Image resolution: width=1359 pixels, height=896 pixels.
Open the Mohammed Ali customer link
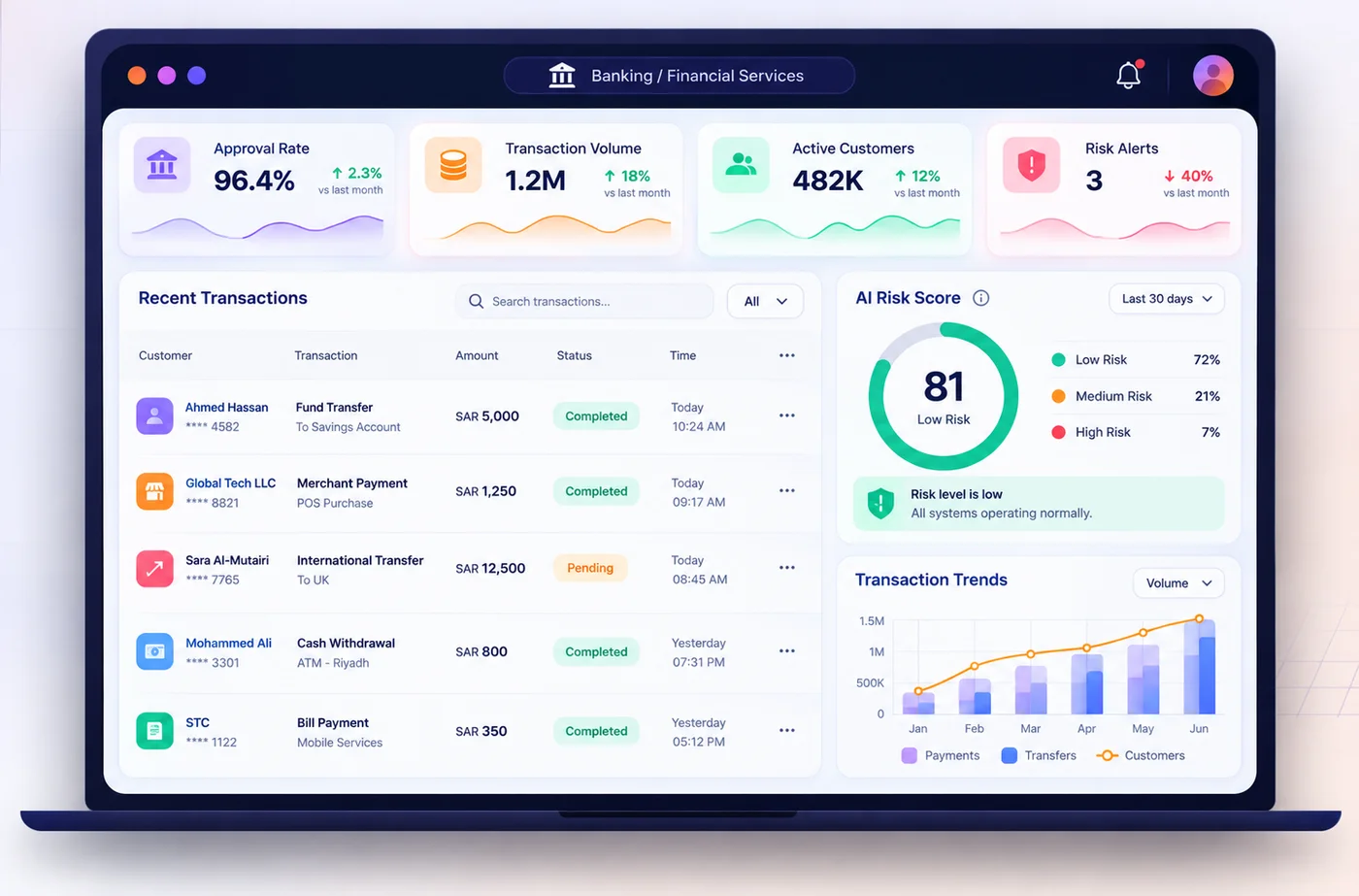(x=228, y=643)
